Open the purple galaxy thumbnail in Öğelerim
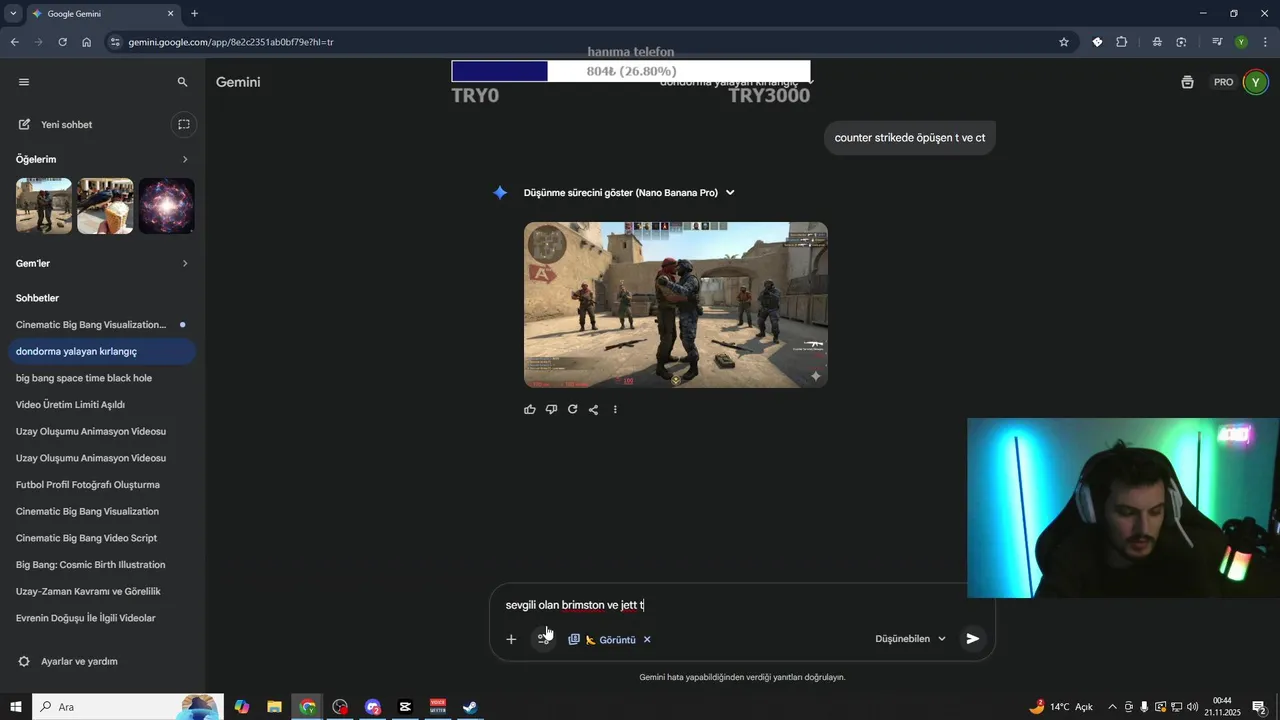The height and width of the screenshot is (720, 1280). click(x=167, y=206)
